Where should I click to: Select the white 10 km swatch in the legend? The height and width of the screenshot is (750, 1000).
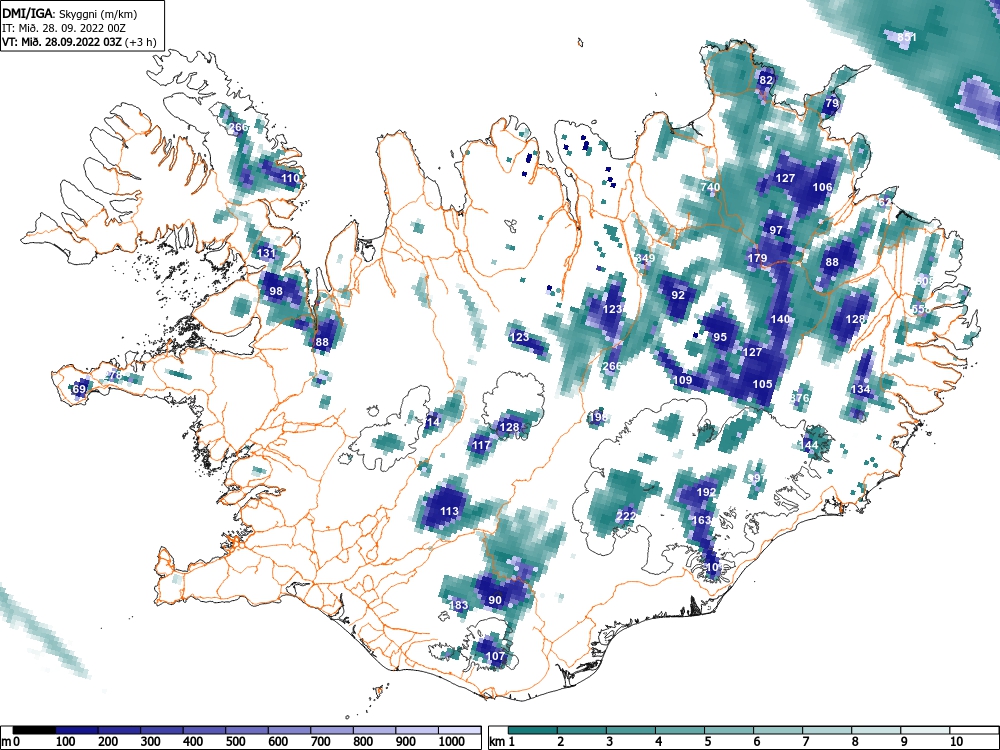click(974, 730)
